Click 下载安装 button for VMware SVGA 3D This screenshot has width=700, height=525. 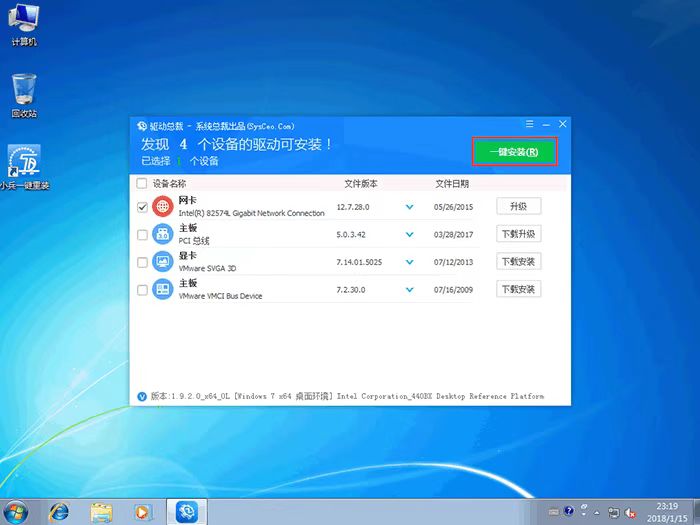519,261
